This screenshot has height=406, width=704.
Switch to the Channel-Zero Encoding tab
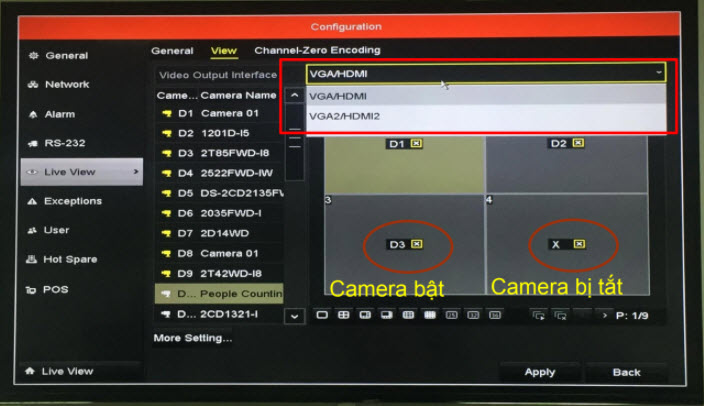click(x=317, y=50)
